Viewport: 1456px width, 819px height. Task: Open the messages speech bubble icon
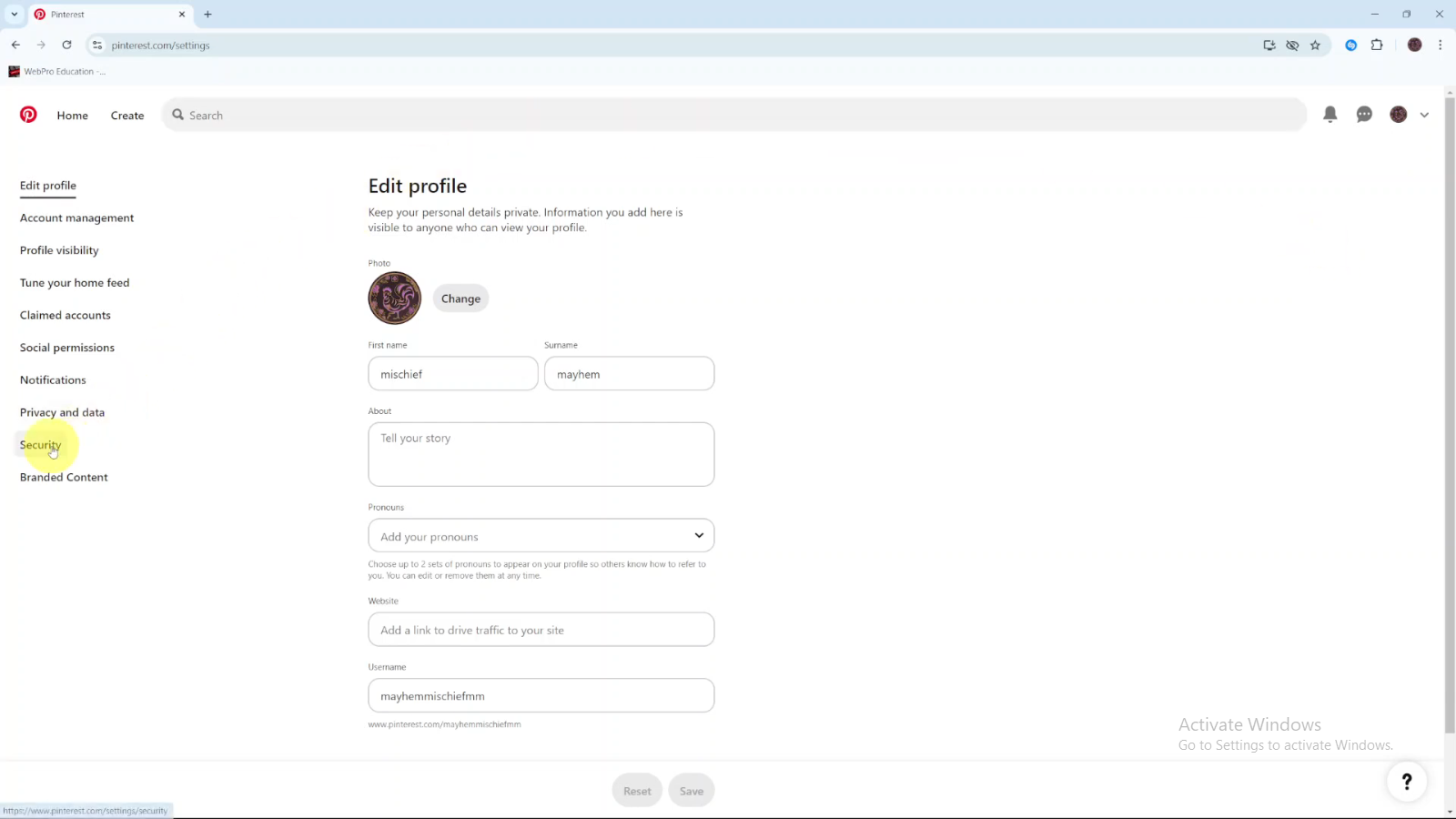coord(1364,115)
